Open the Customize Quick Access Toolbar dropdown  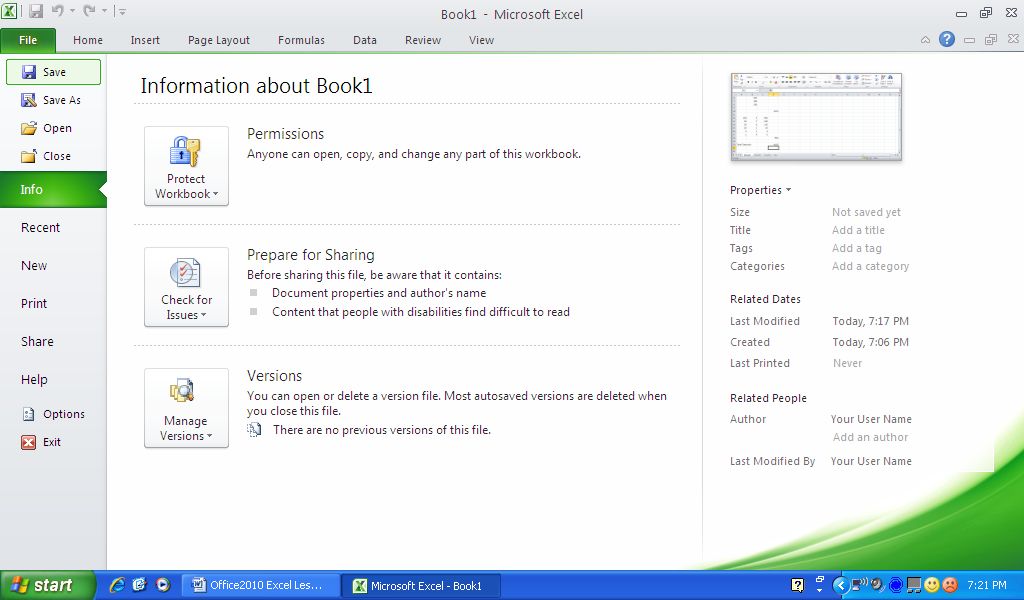pos(122,11)
